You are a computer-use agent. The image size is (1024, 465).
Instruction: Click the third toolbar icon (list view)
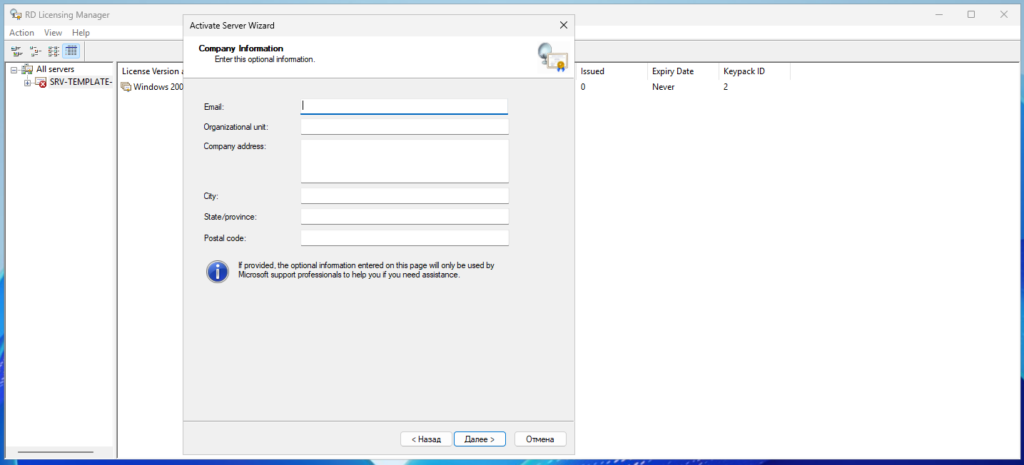click(53, 51)
